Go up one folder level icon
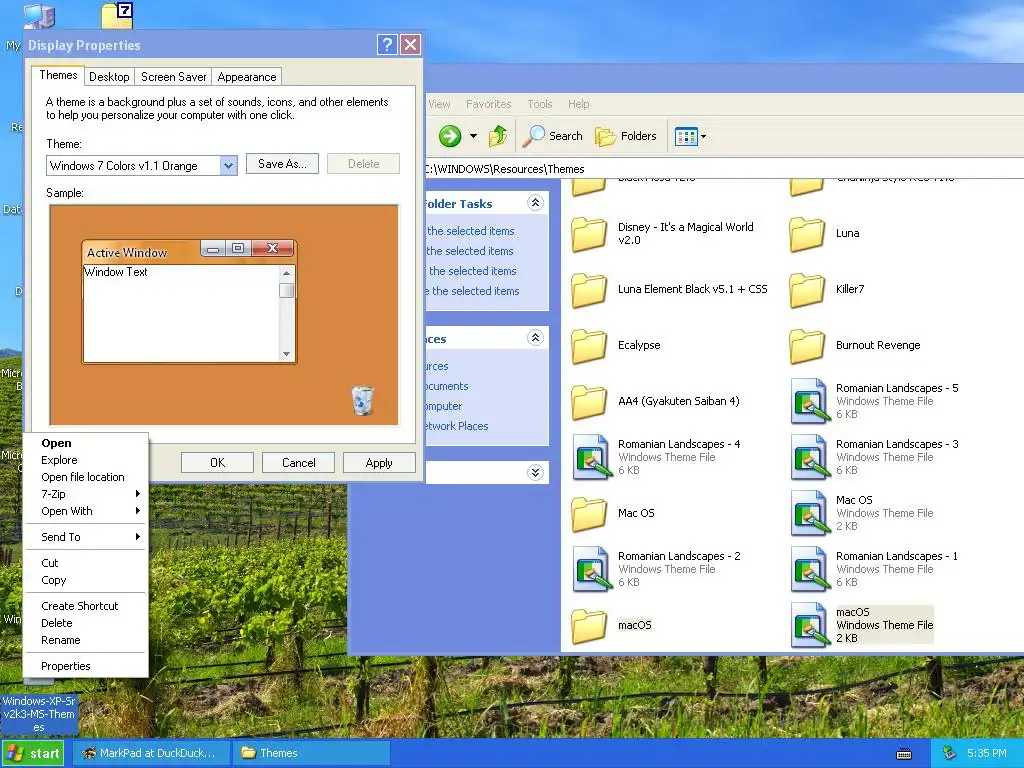This screenshot has height=768, width=1024. (498, 136)
